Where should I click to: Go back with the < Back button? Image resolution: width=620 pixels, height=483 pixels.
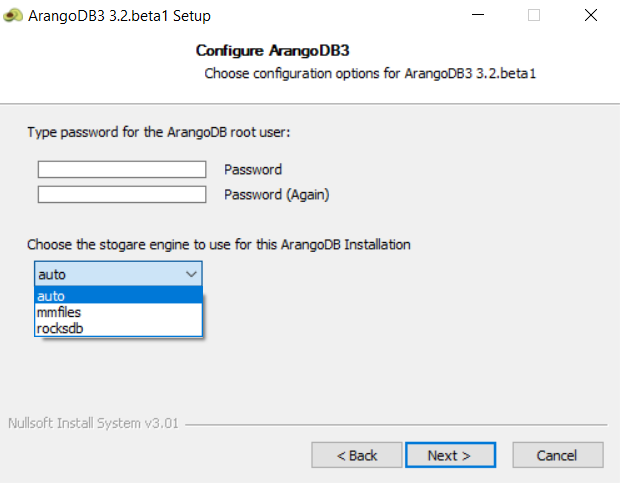point(357,455)
